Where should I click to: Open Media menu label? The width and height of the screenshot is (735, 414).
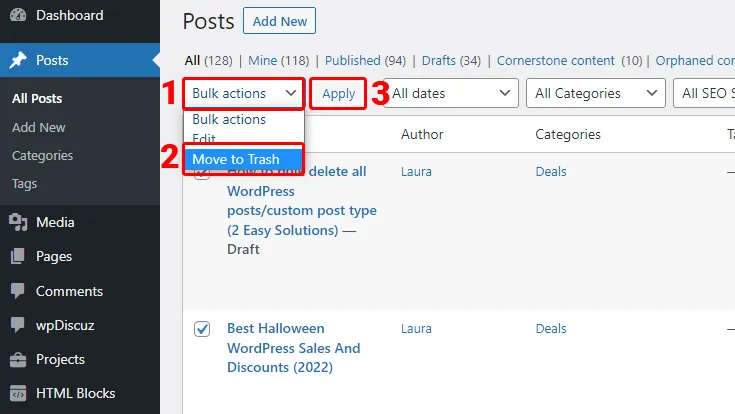pos(55,222)
